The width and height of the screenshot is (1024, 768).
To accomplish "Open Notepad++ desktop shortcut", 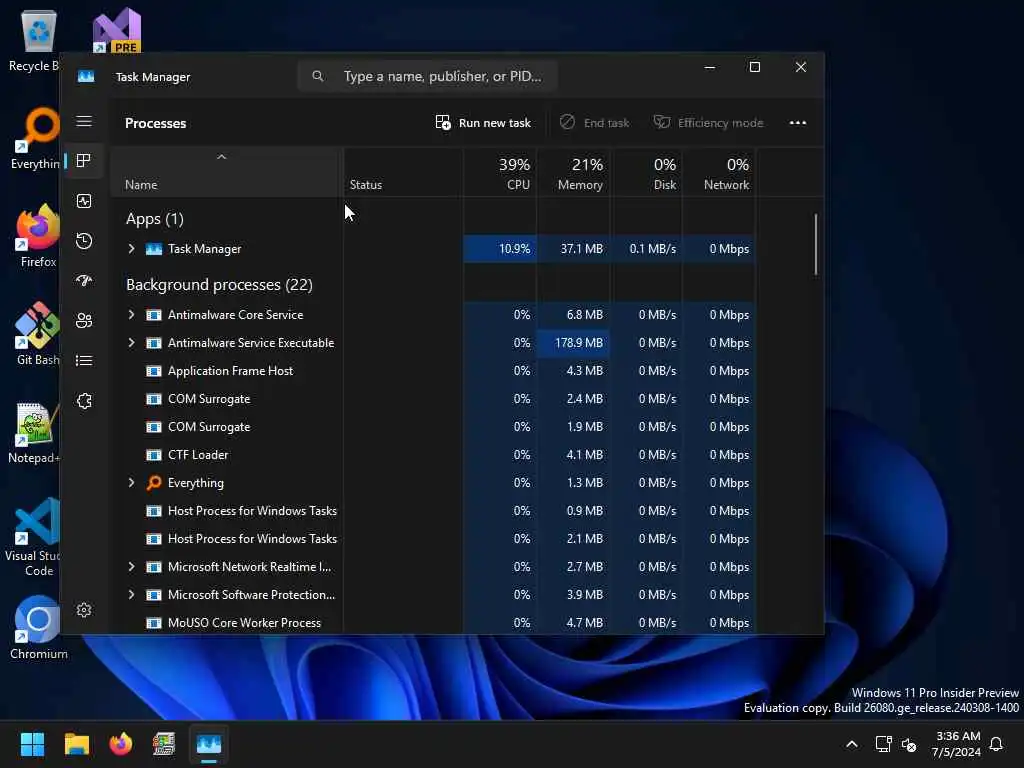I will [x=34, y=432].
